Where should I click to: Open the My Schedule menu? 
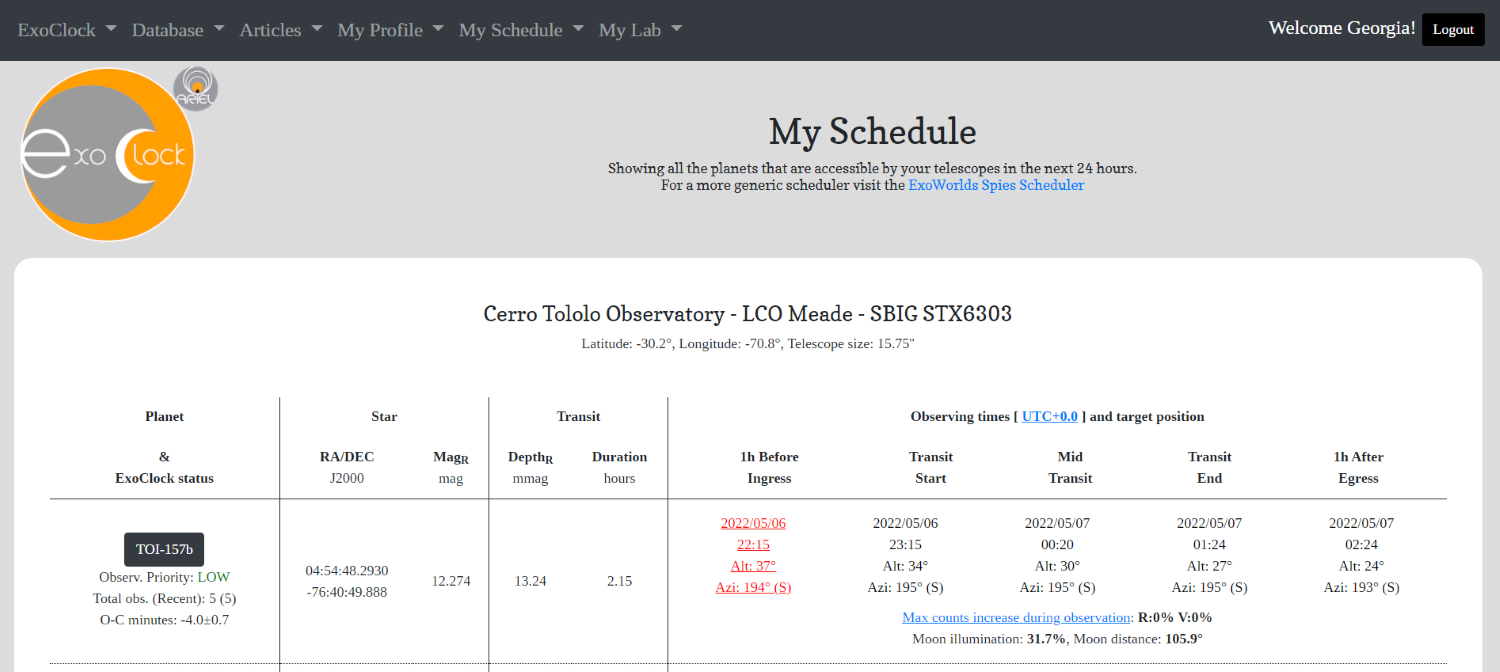click(521, 30)
